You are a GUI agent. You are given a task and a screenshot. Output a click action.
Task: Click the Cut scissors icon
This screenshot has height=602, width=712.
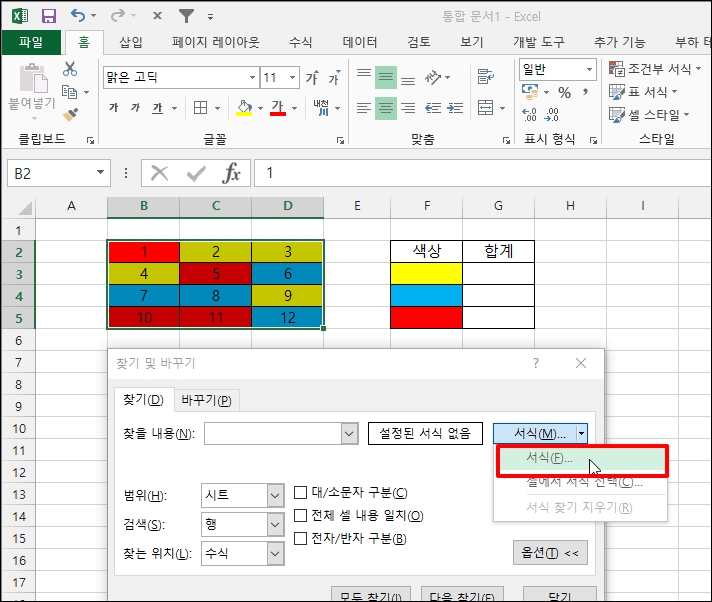click(x=70, y=69)
